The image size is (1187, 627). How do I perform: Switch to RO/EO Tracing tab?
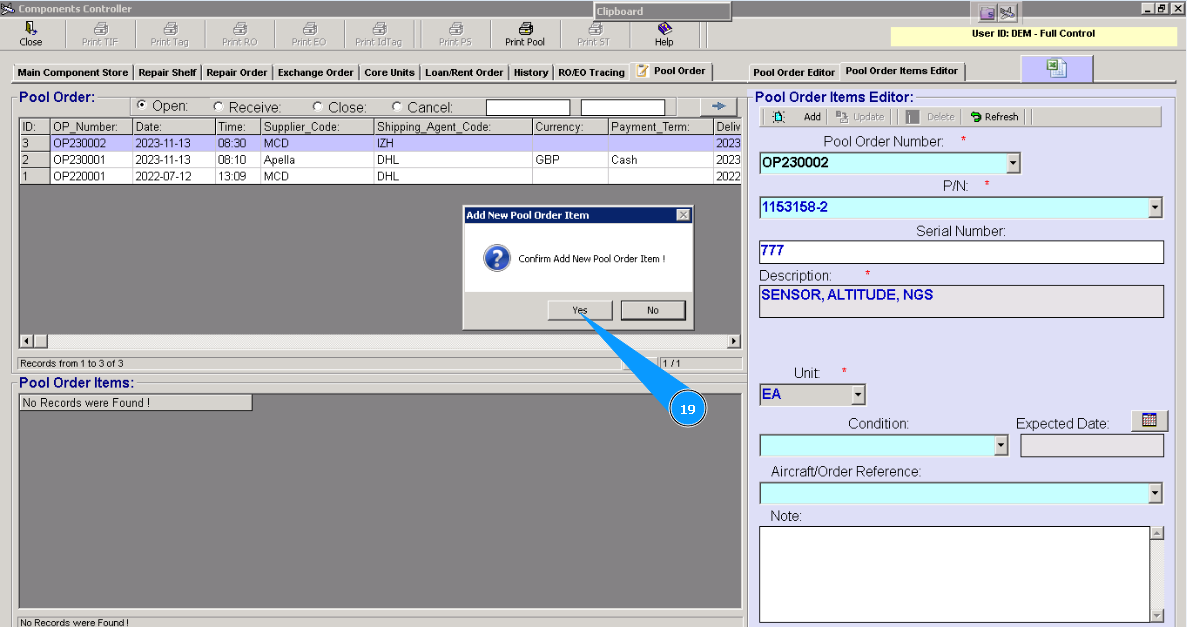point(591,73)
